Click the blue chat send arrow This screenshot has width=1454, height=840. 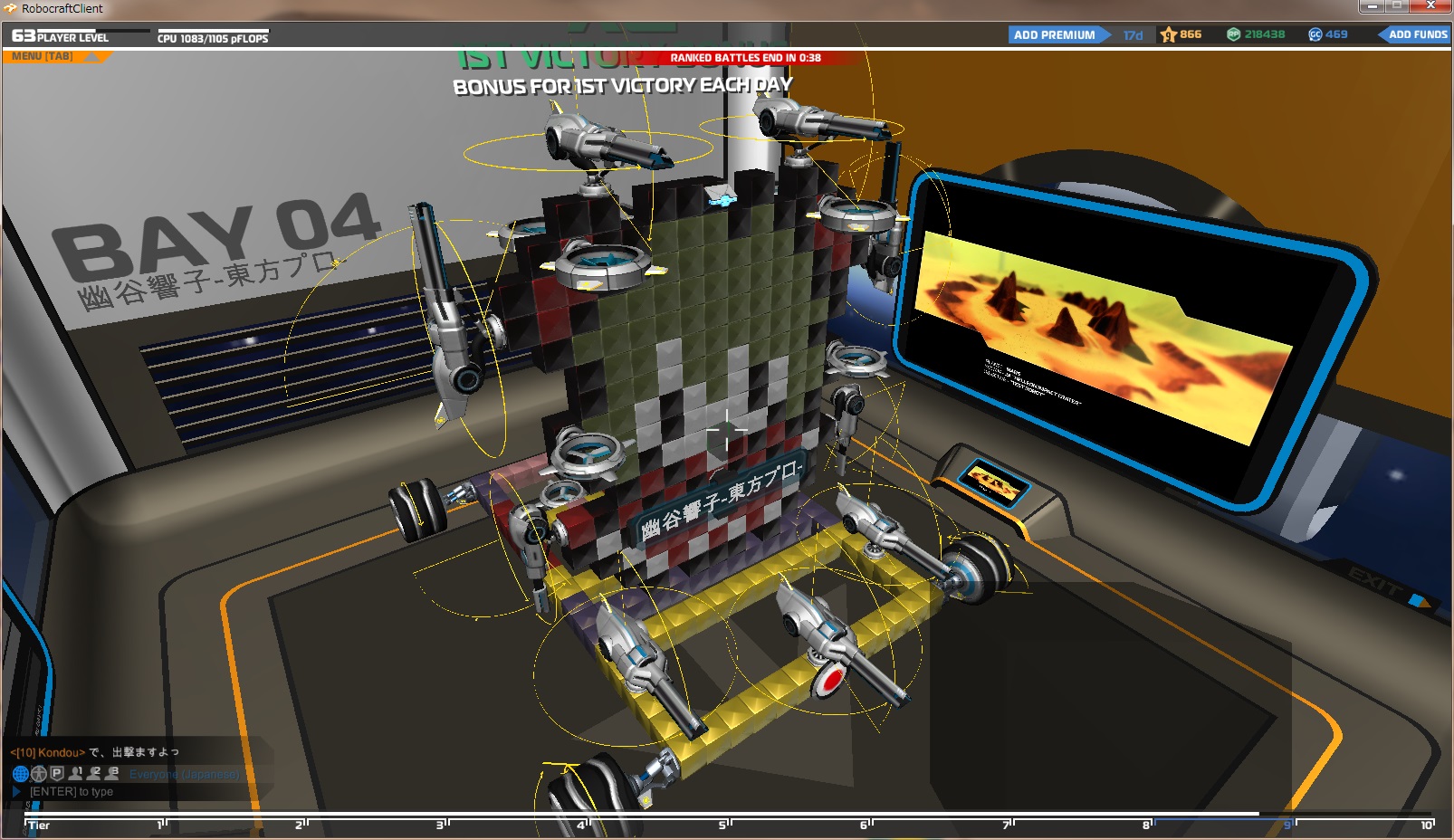[x=16, y=792]
